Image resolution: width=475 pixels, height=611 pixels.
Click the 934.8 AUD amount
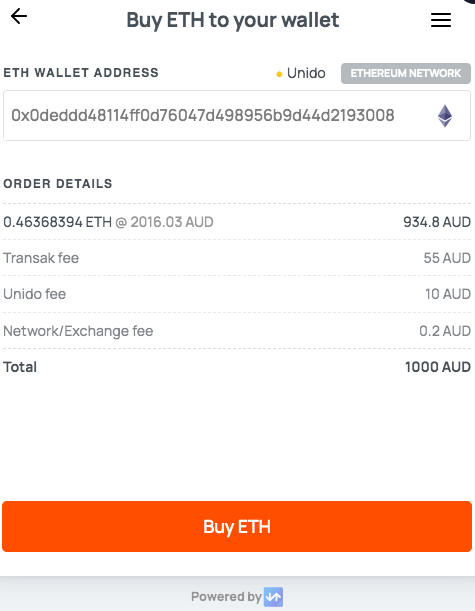point(437,222)
